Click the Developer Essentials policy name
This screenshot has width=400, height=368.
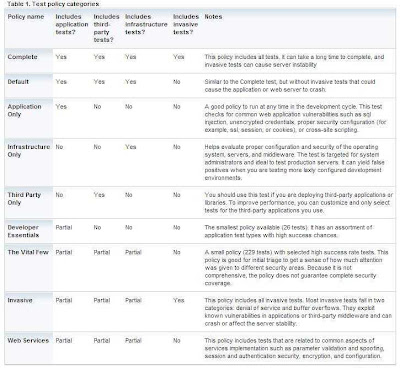click(23, 231)
